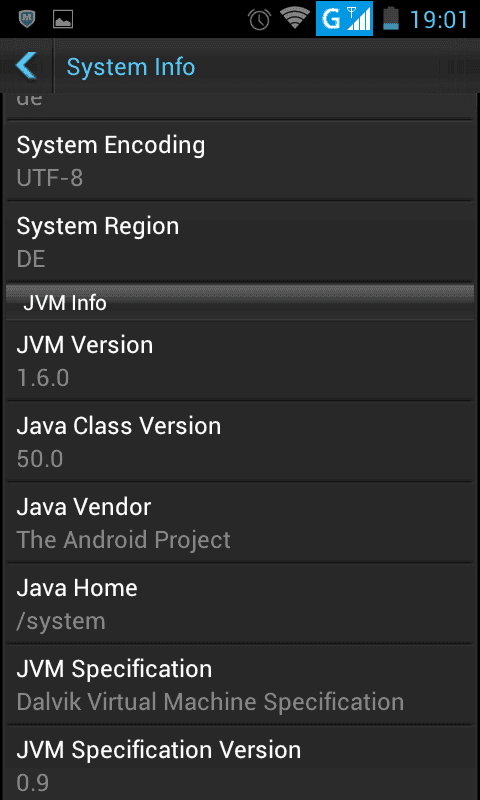Viewport: 480px width, 800px height.
Task: Select the System Region DE entry
Action: click(x=240, y=242)
